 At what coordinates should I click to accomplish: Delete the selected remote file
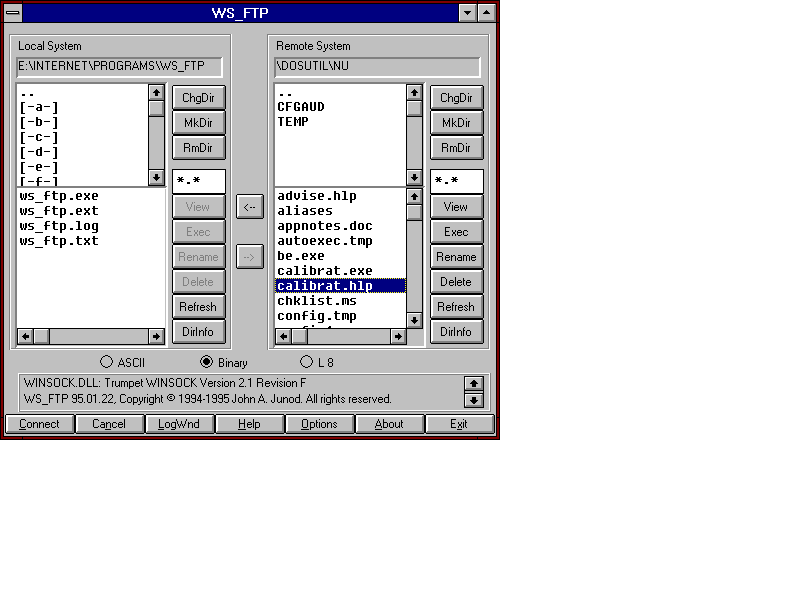457,282
